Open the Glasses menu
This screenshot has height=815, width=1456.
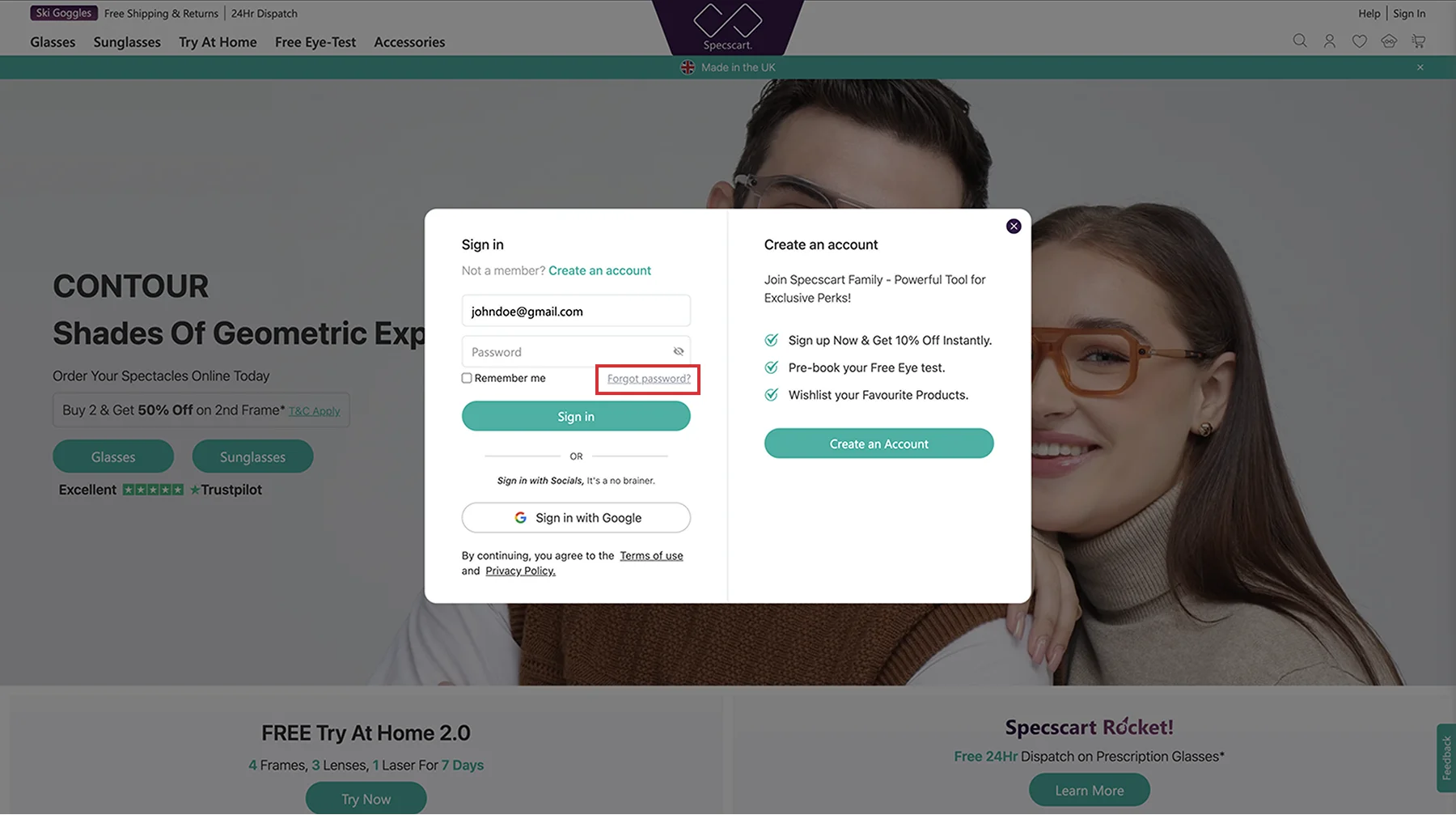click(53, 42)
